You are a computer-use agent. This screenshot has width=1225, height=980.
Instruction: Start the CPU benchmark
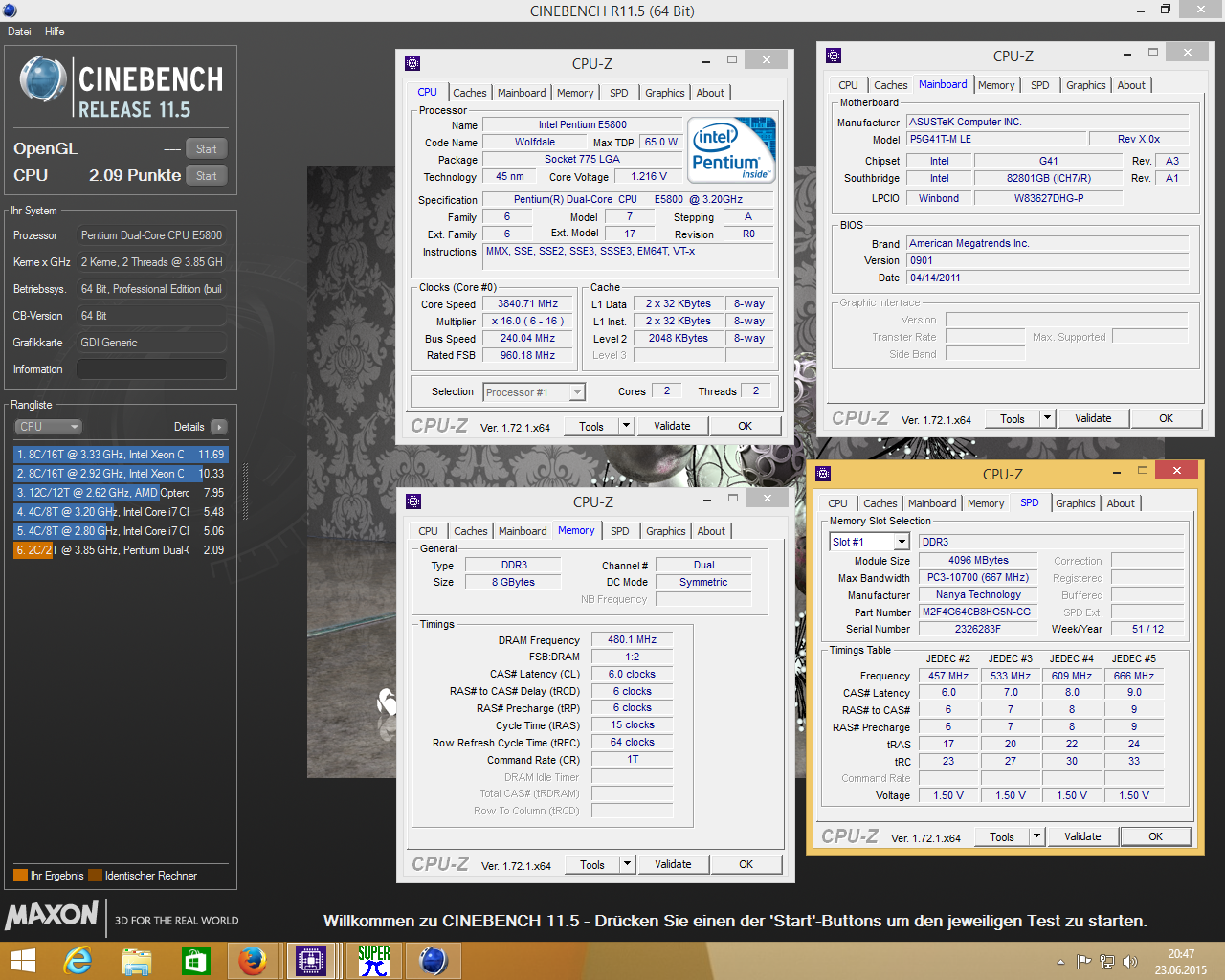coord(207,175)
